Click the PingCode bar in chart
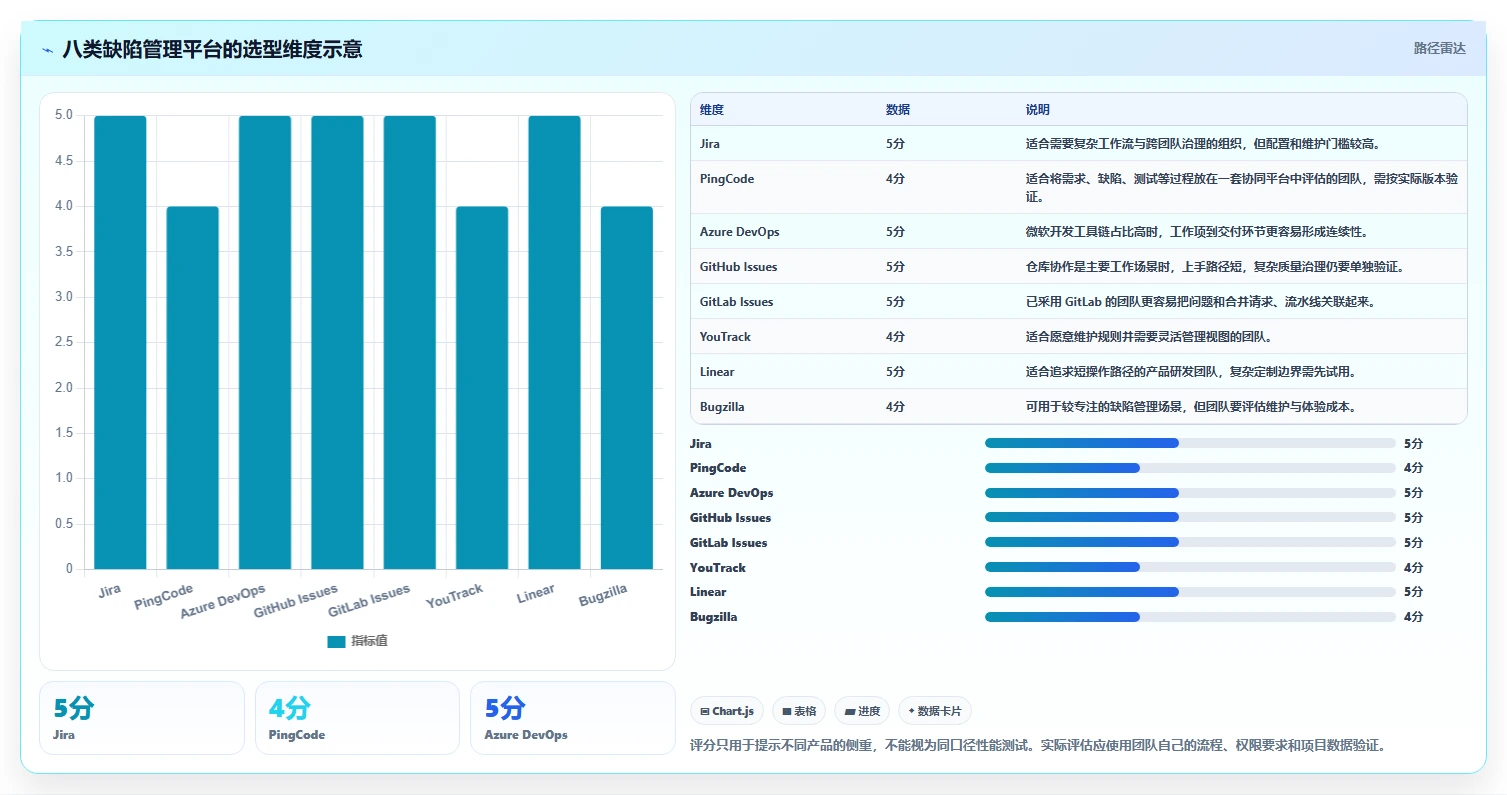 tap(192, 388)
